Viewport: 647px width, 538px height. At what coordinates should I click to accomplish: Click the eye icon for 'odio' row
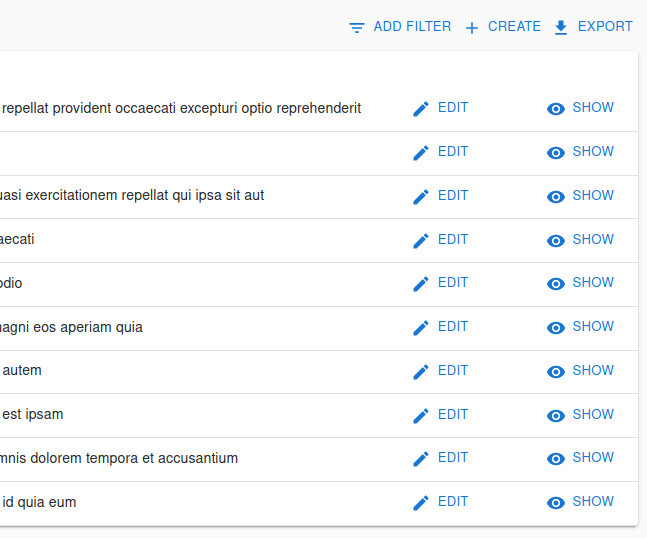click(x=556, y=284)
